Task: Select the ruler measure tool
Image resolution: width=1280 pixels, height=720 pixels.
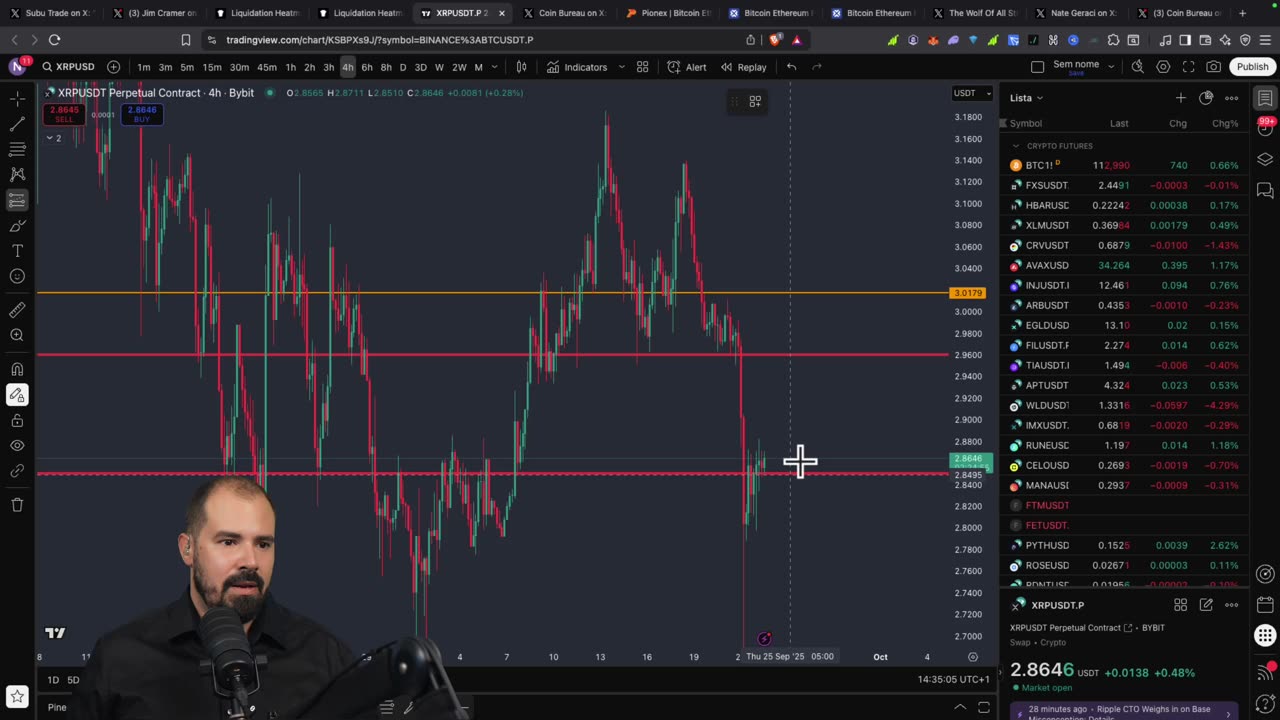Action: coord(17,310)
